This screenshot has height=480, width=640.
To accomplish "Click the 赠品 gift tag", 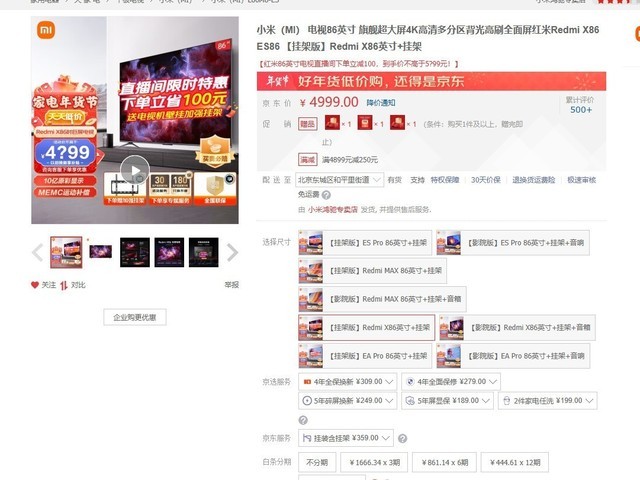I will pyautogui.click(x=308, y=124).
